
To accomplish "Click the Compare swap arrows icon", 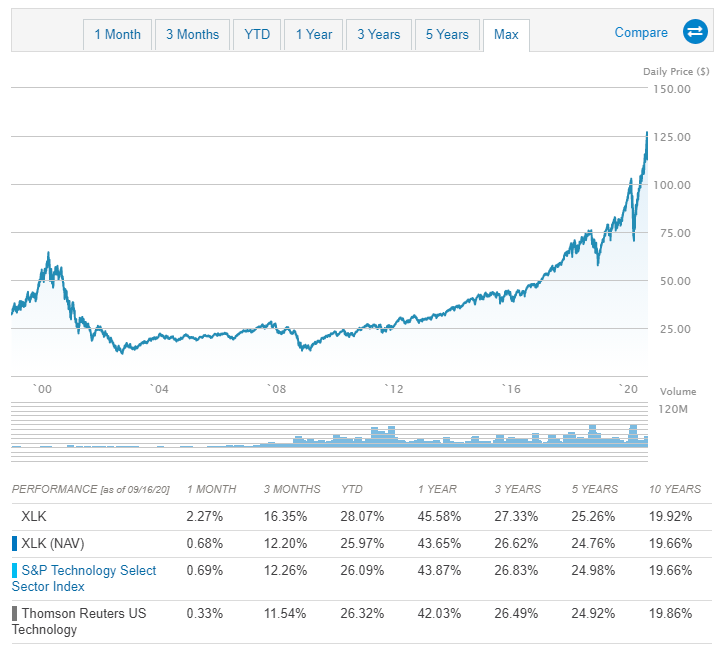I will [695, 32].
